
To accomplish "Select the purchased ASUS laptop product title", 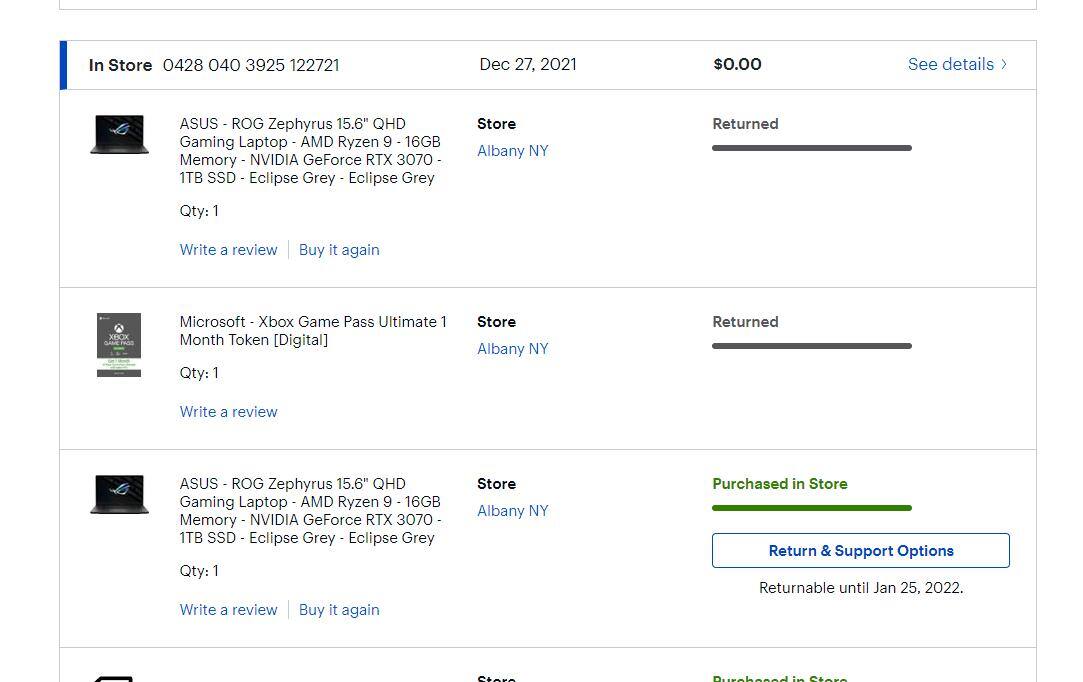I will [310, 510].
